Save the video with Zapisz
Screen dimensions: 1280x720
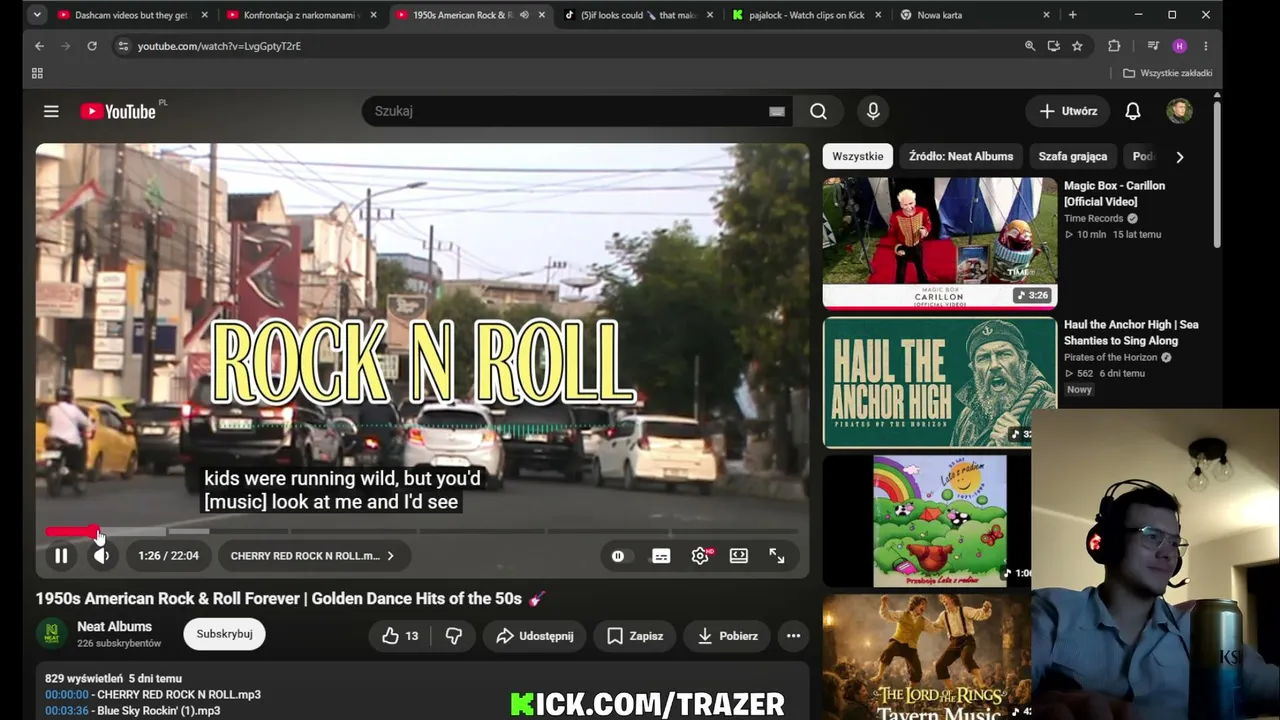tap(634, 636)
